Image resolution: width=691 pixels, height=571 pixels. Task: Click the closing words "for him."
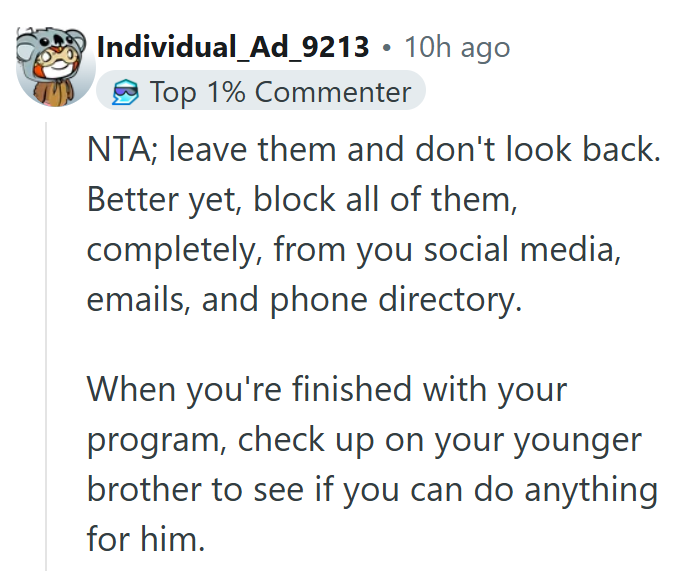point(145,540)
